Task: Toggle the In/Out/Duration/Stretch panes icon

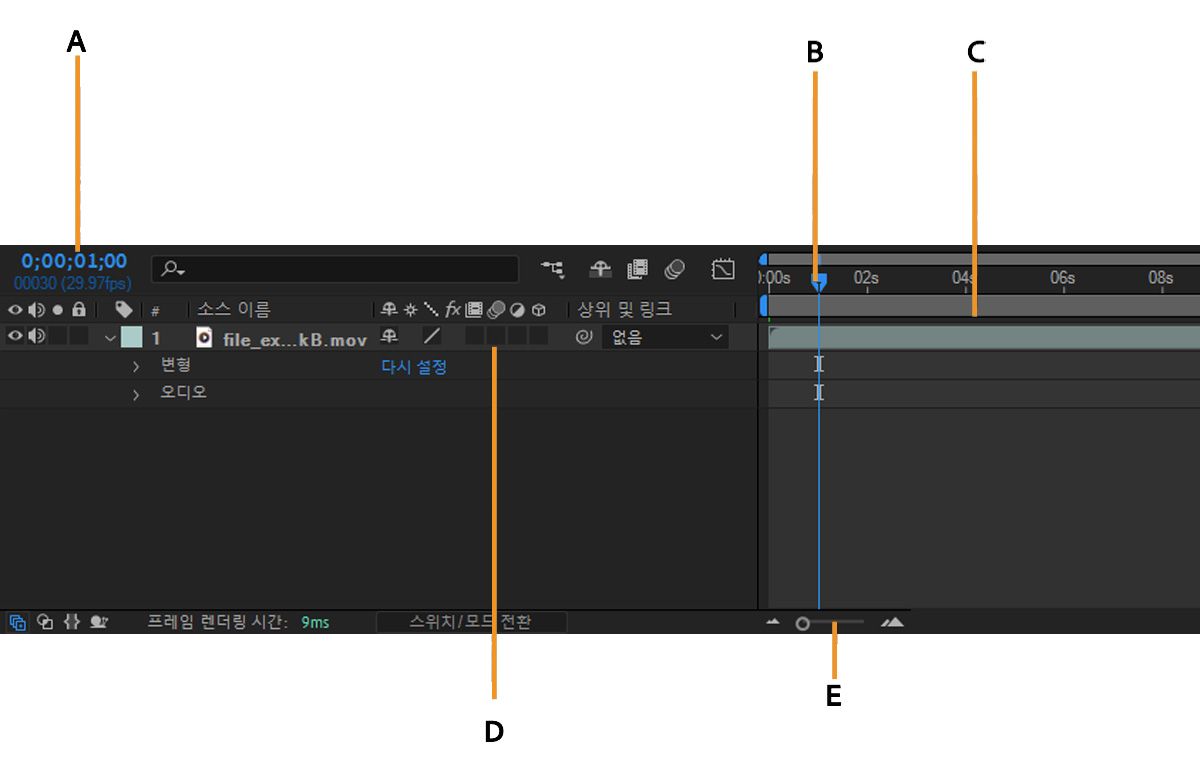Action: point(71,622)
